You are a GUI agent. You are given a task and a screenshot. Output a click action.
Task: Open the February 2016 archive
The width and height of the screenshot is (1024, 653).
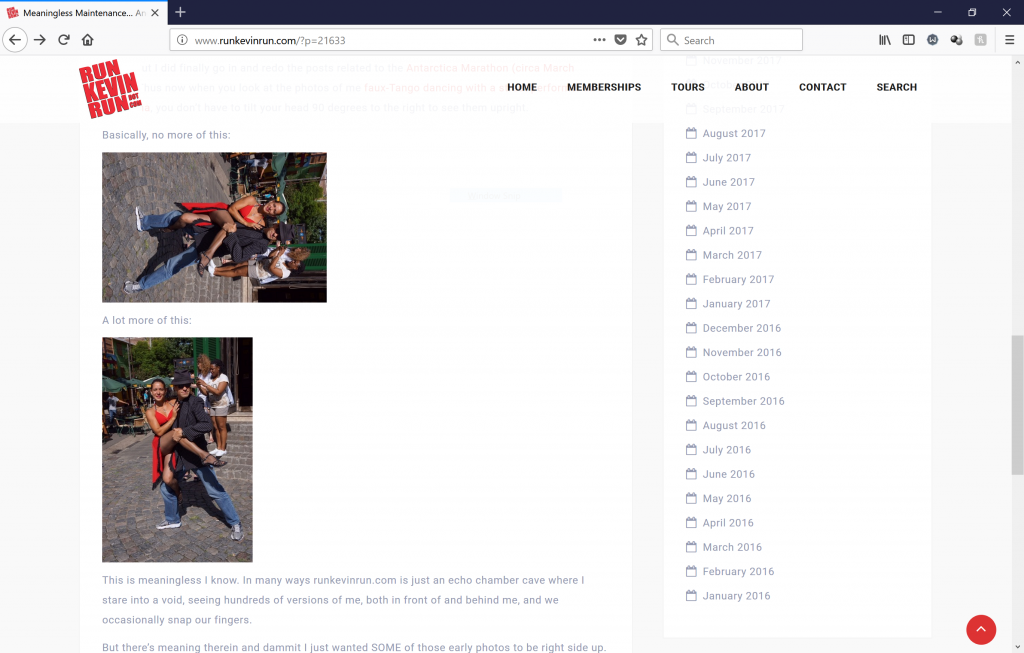pyautogui.click(x=738, y=571)
